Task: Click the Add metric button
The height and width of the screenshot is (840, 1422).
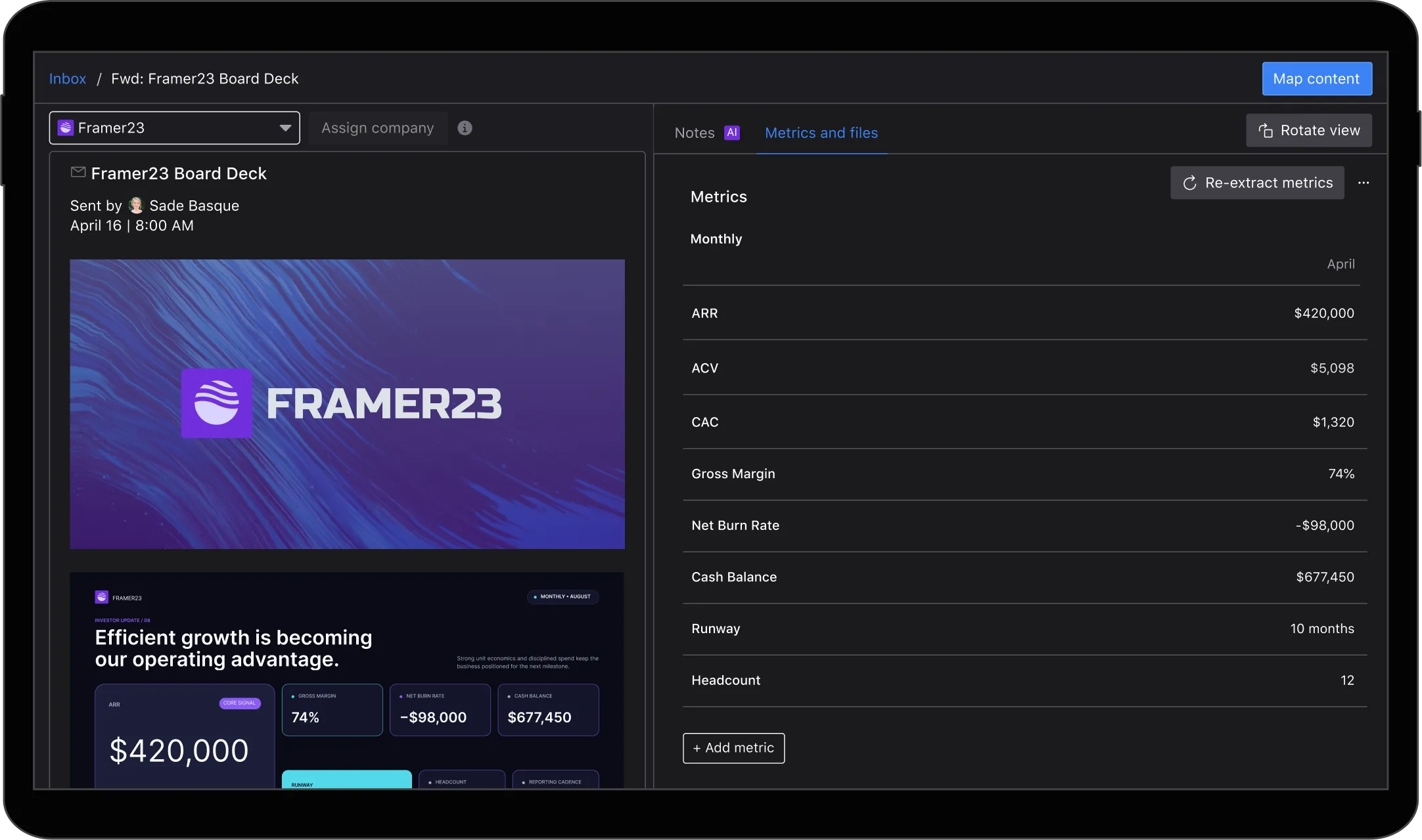Action: [734, 748]
